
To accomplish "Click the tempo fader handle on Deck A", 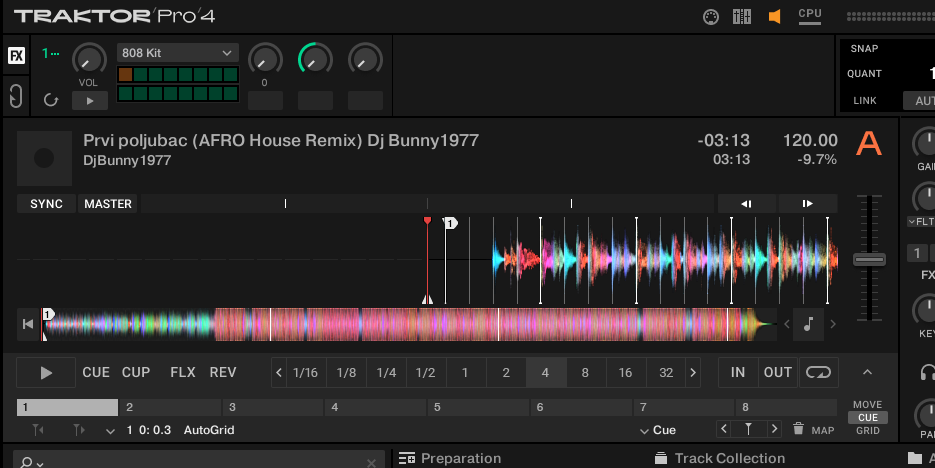I will coord(869,259).
